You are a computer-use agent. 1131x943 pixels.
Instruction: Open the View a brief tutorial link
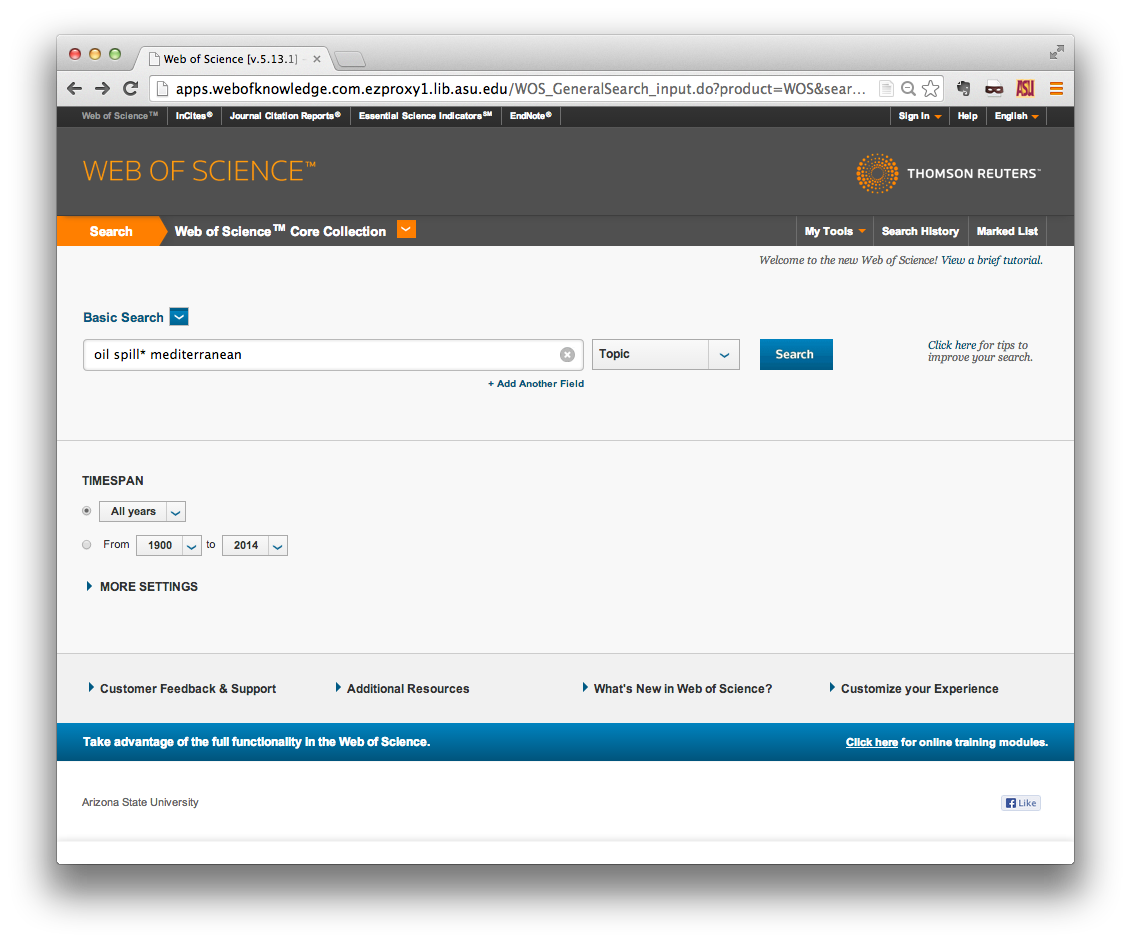point(991,260)
